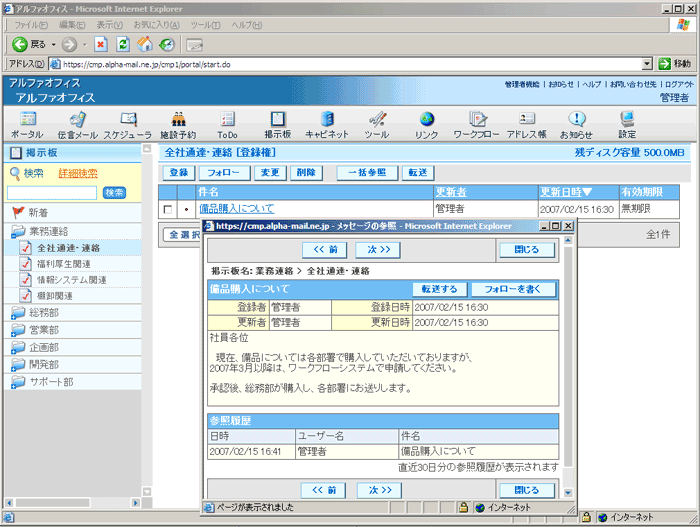This screenshot has width=700, height=527.
Task: Click the browser Refresh icon
Action: coord(123,44)
